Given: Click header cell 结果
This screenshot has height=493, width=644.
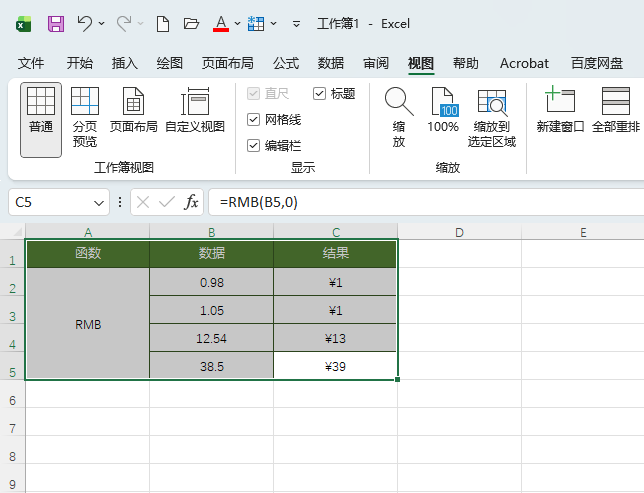Looking at the screenshot, I should tap(336, 253).
